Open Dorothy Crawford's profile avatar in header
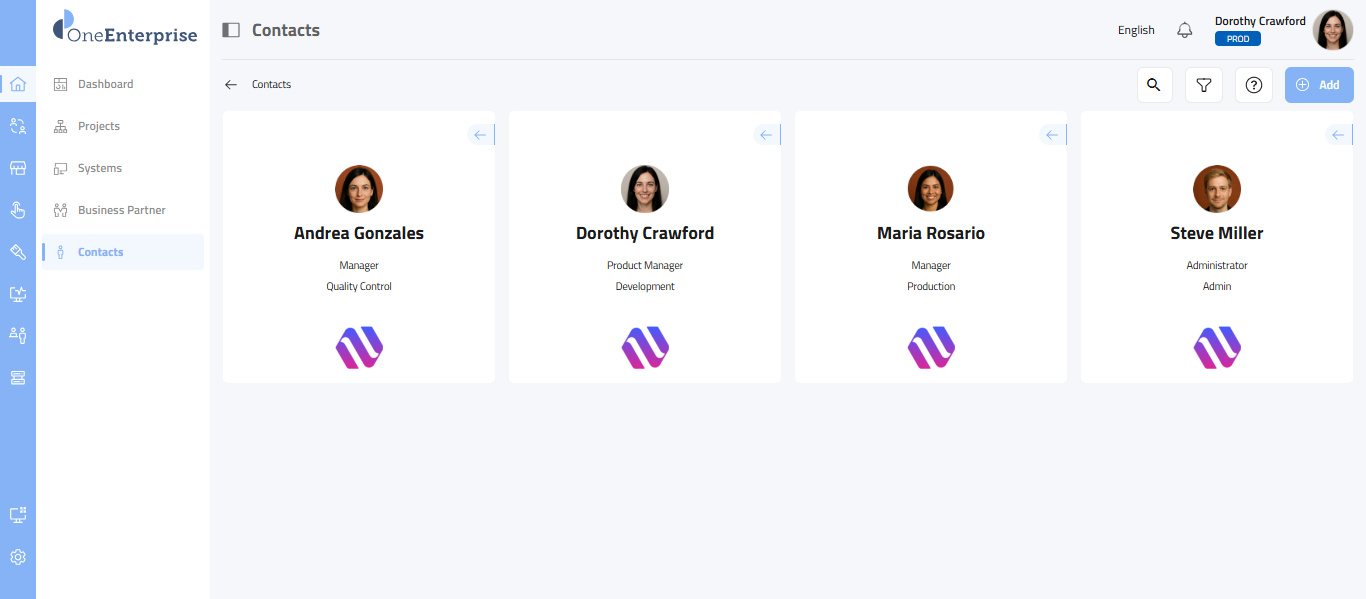 click(1332, 30)
